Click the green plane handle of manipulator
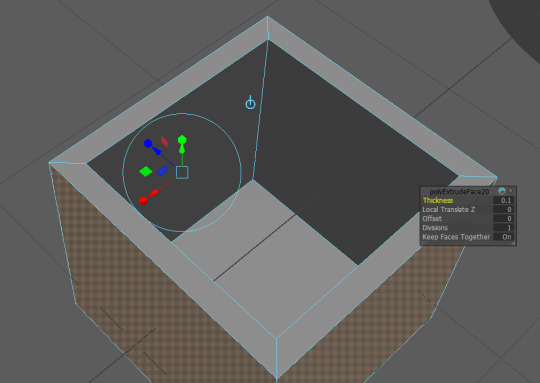The image size is (540, 383). (x=146, y=171)
